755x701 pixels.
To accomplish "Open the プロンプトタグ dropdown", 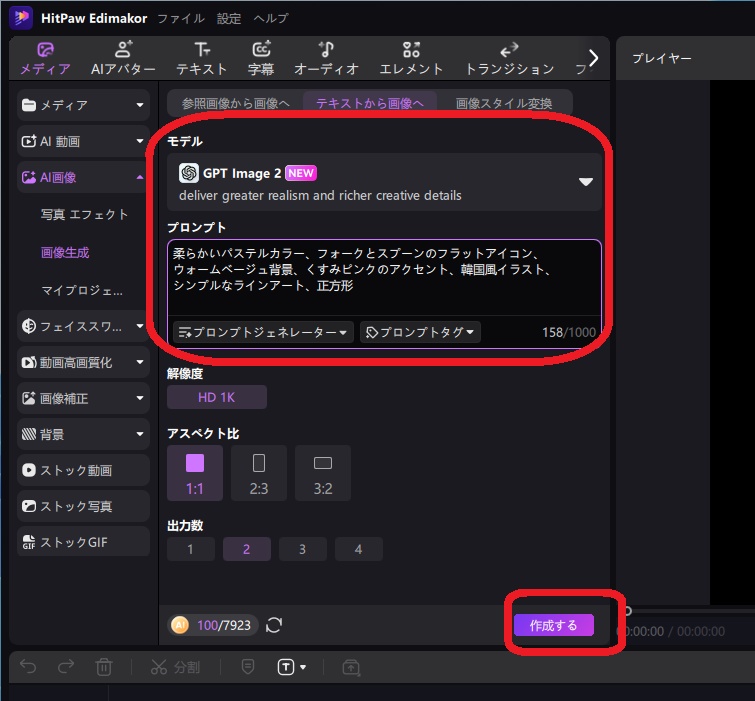I will pos(420,332).
